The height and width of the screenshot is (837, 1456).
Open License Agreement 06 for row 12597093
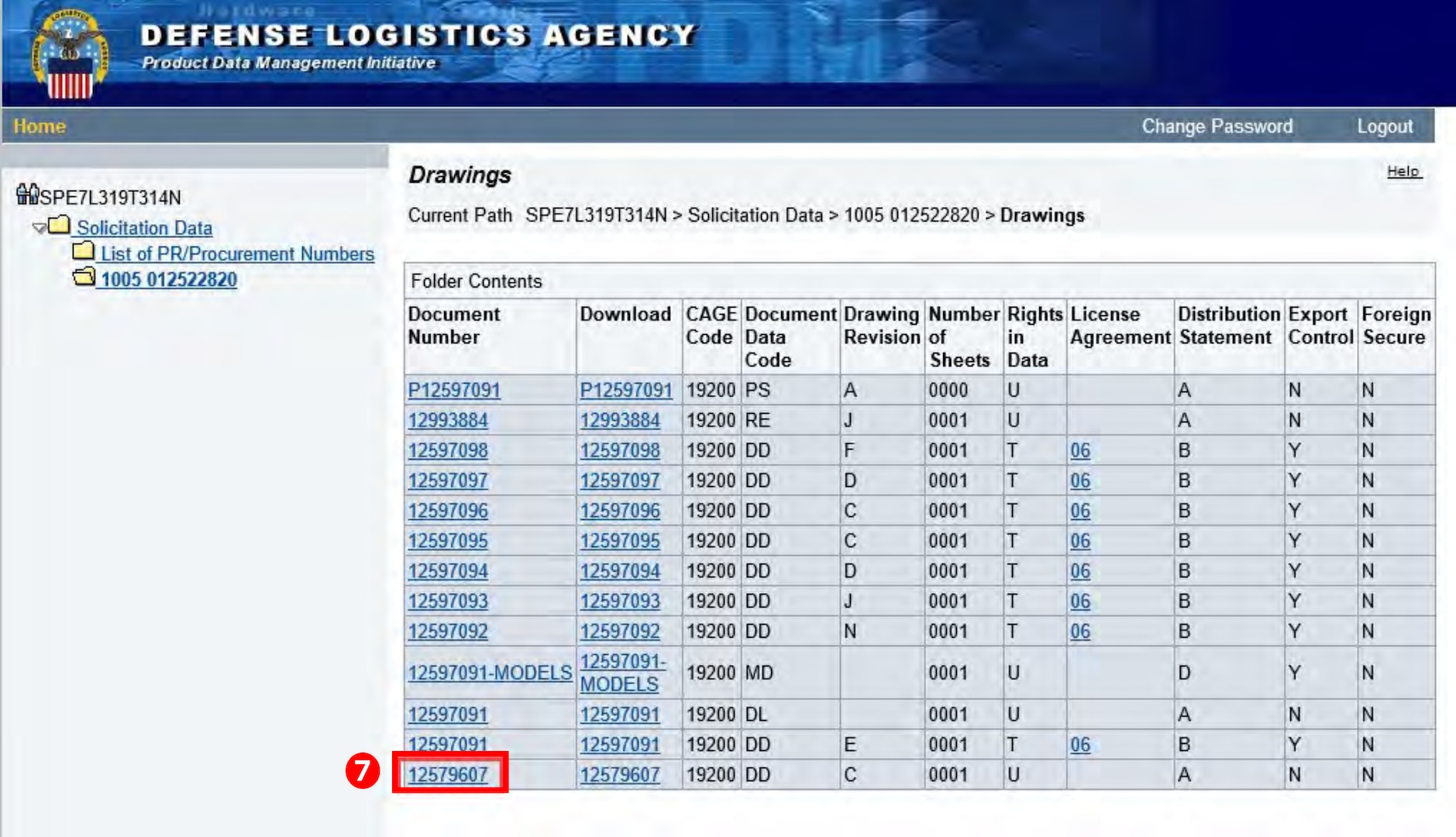tap(1080, 601)
